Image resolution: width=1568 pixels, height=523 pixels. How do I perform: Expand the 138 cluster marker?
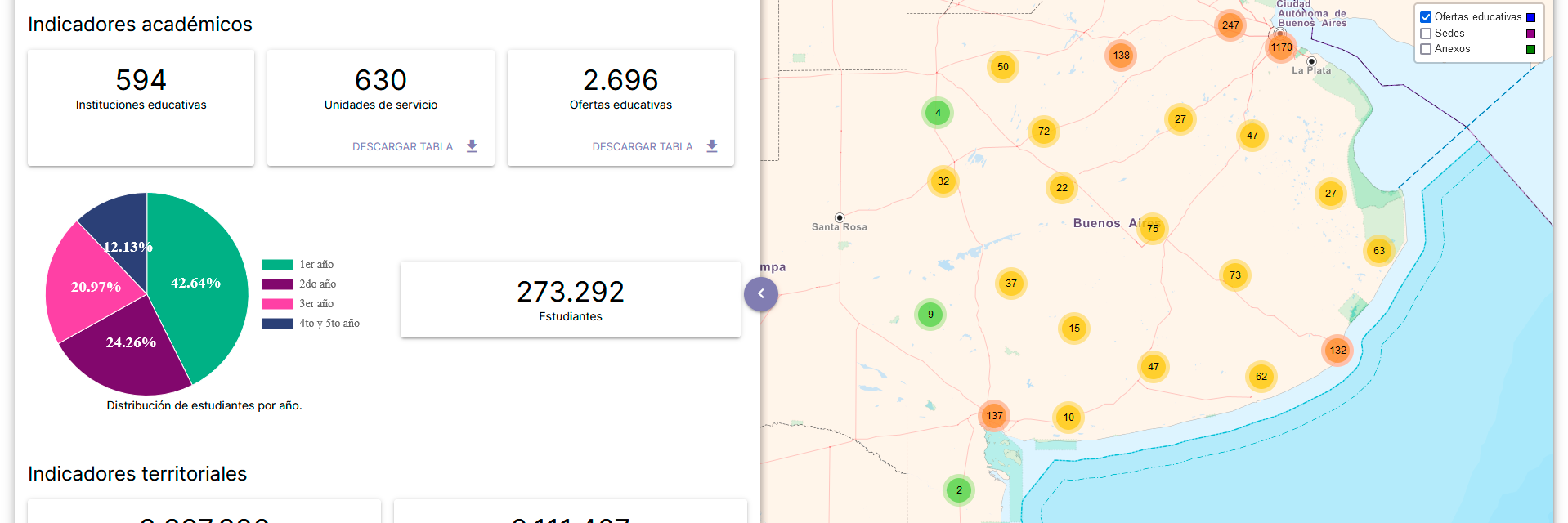point(1121,56)
